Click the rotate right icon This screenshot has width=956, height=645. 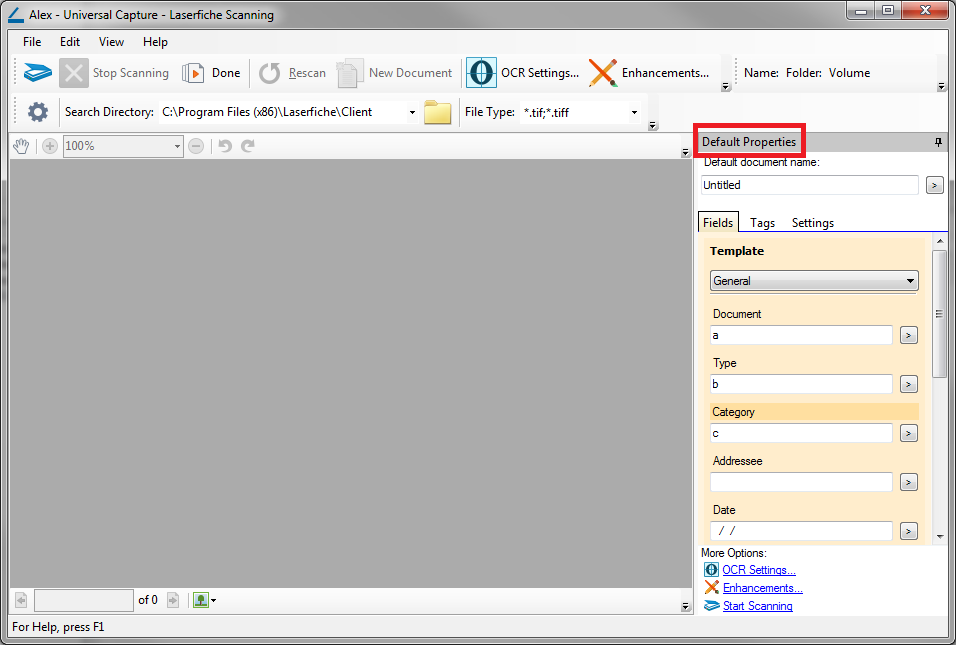248,146
